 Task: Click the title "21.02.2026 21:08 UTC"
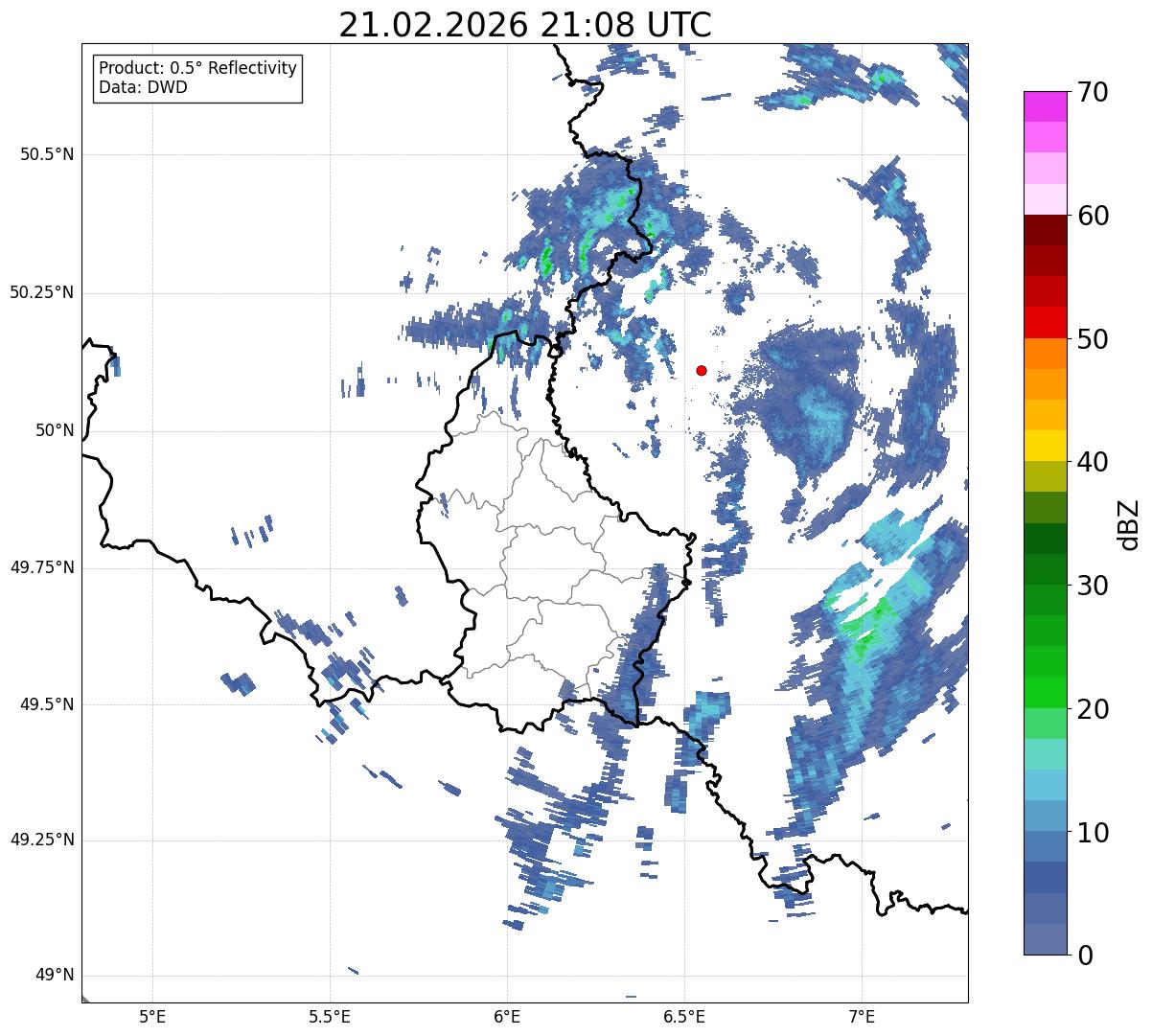click(525, 25)
